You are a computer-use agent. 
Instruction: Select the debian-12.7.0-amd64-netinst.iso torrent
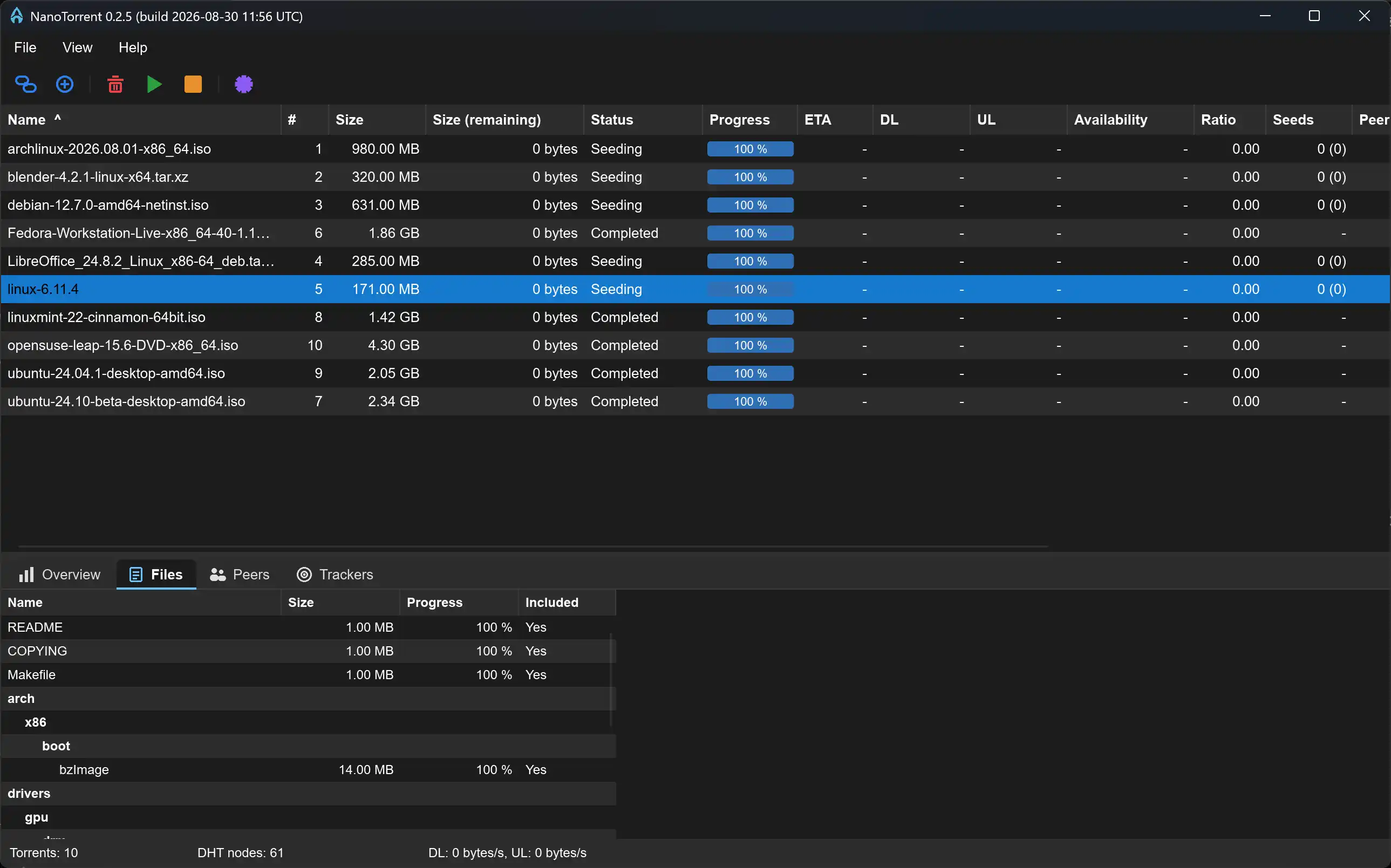[x=695, y=205]
